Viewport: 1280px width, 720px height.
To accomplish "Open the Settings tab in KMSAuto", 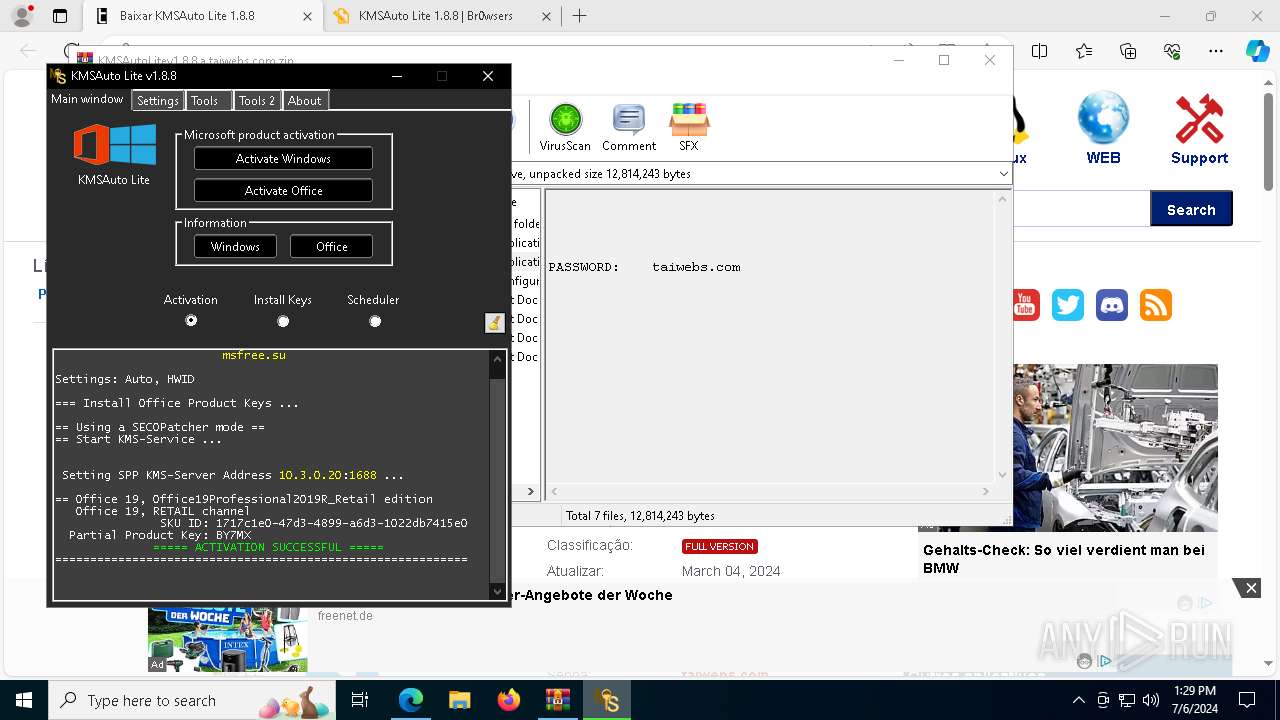I will pyautogui.click(x=158, y=100).
